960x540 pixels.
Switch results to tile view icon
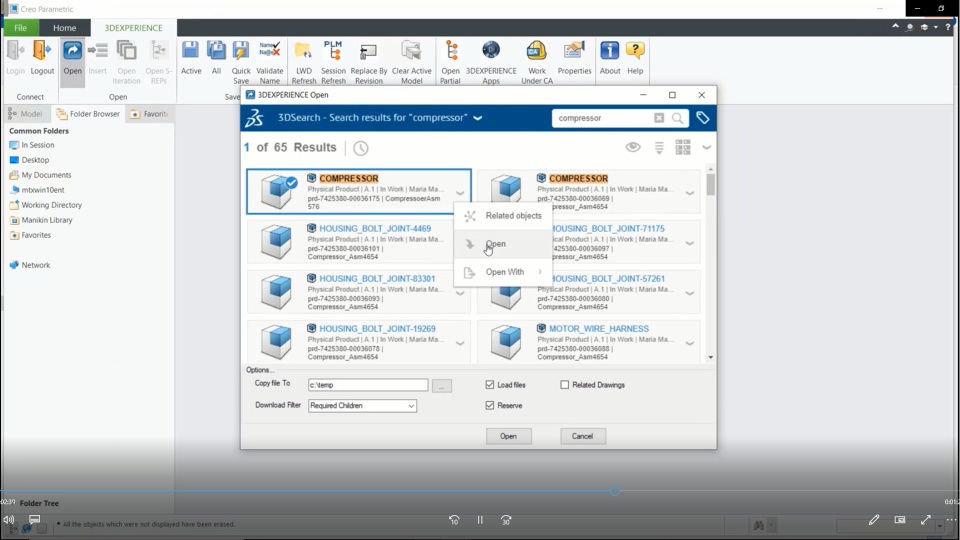pyautogui.click(x=683, y=148)
